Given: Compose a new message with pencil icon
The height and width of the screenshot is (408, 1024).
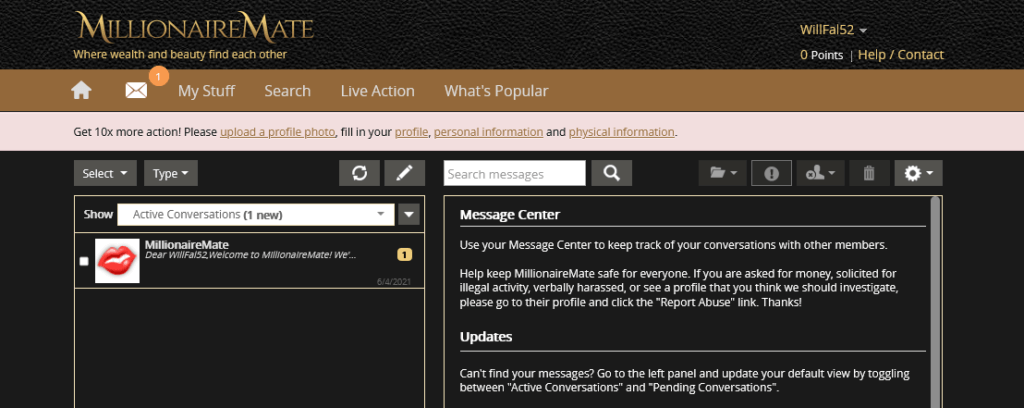Looking at the screenshot, I should pyautogui.click(x=404, y=173).
